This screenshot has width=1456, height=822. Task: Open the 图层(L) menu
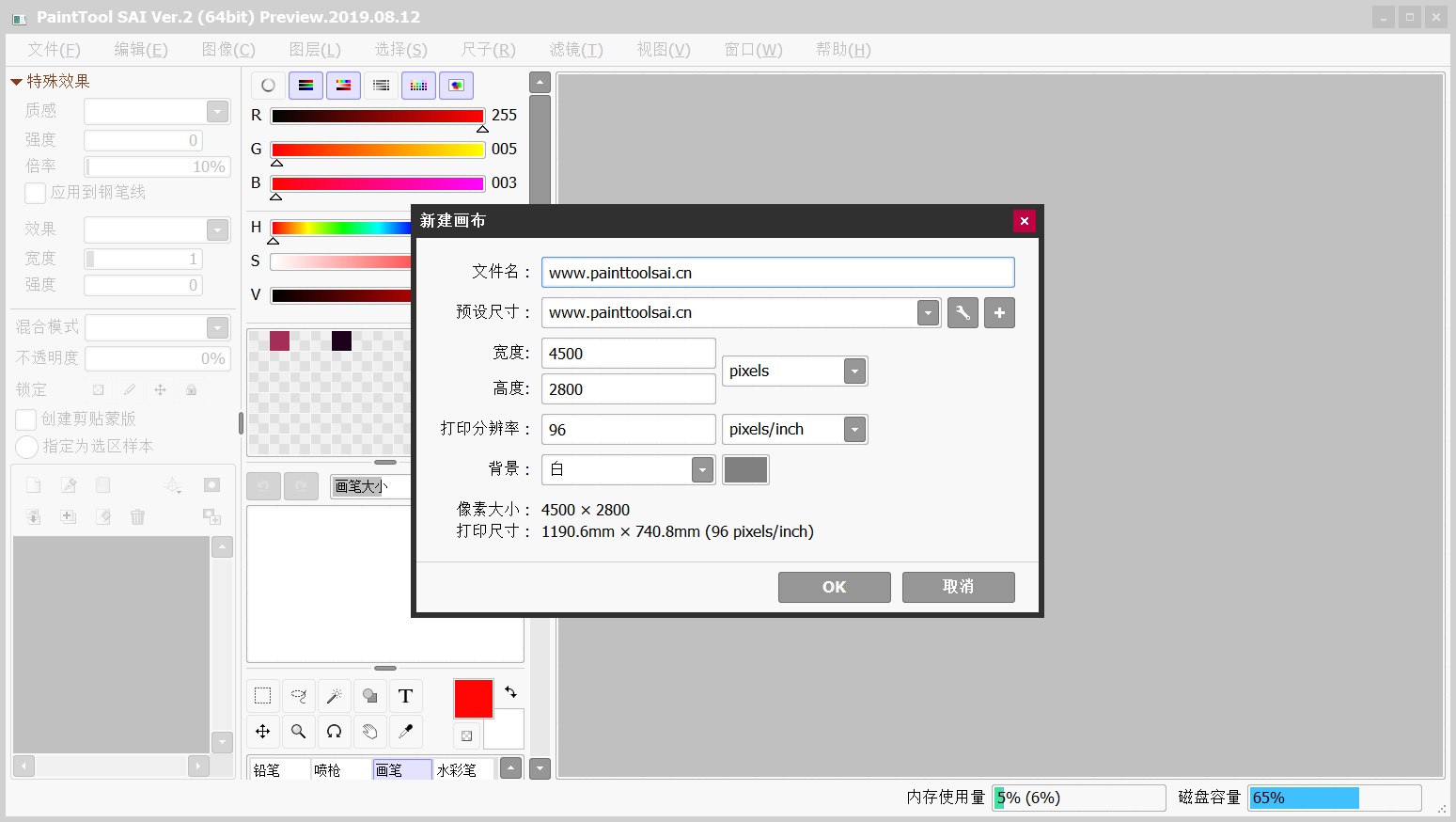click(x=315, y=50)
